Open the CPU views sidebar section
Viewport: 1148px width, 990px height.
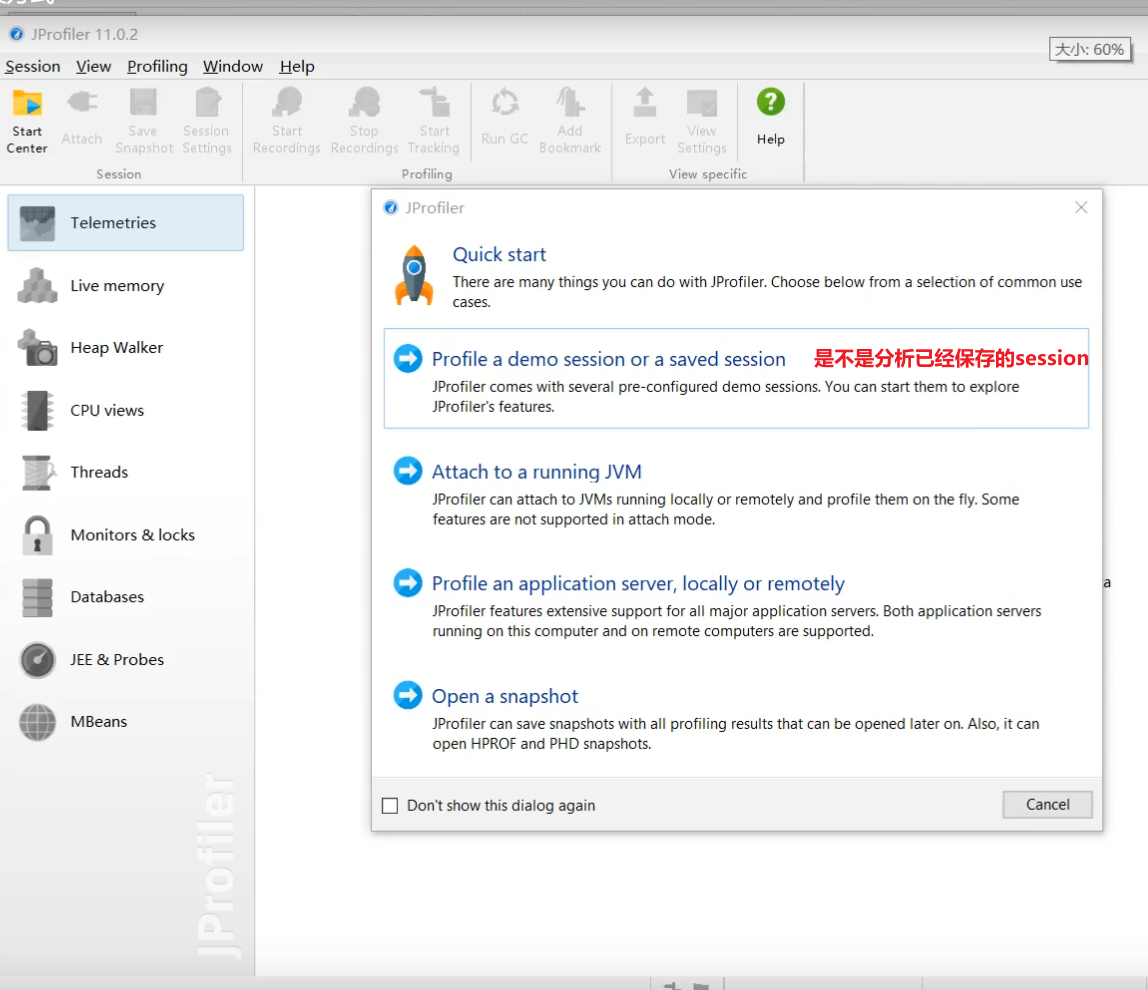pyautogui.click(x=126, y=410)
